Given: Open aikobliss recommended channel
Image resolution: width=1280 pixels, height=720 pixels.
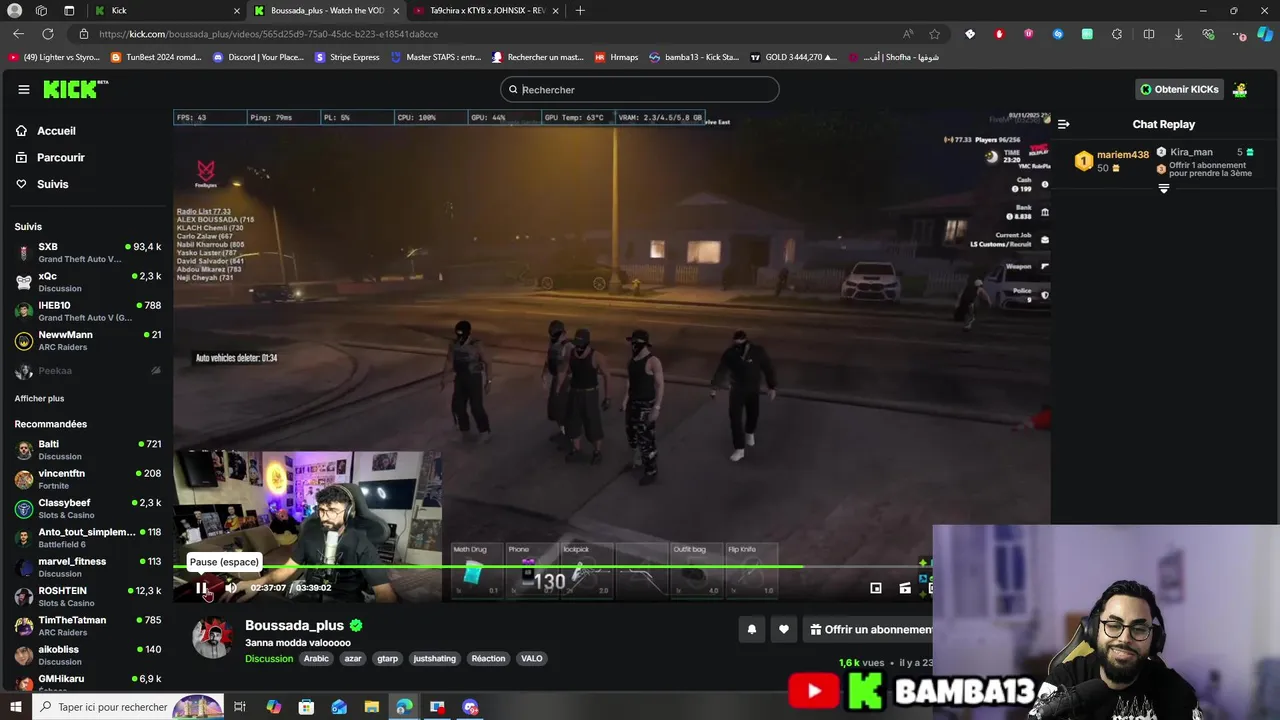Looking at the screenshot, I should [88, 655].
